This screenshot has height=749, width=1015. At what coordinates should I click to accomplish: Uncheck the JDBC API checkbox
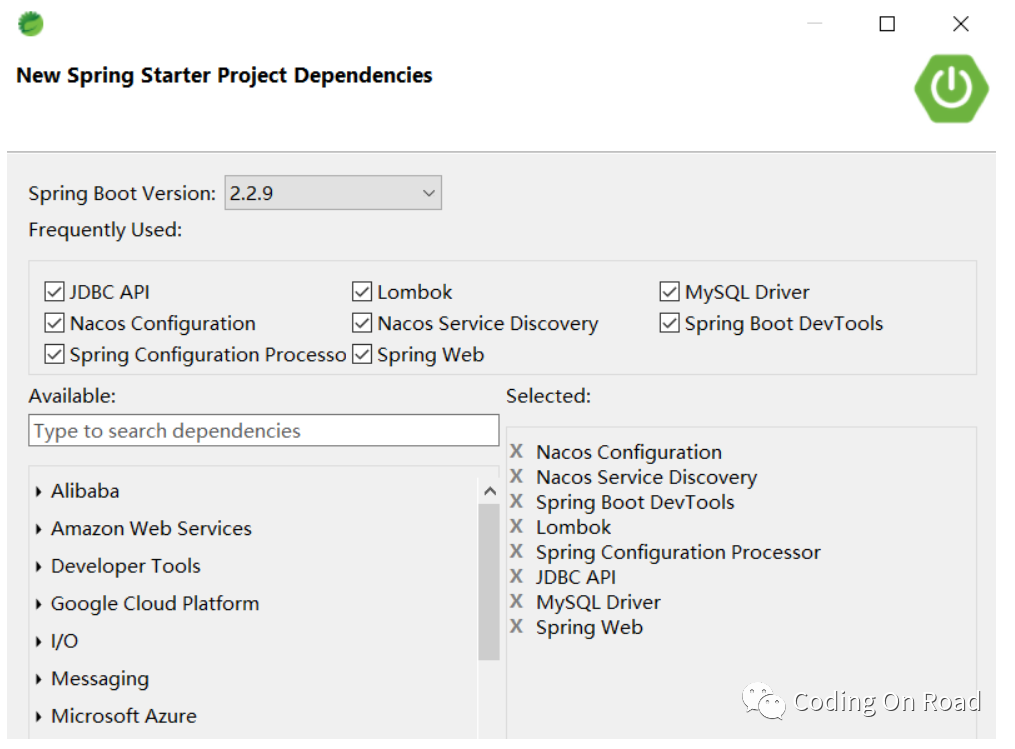coord(54,292)
